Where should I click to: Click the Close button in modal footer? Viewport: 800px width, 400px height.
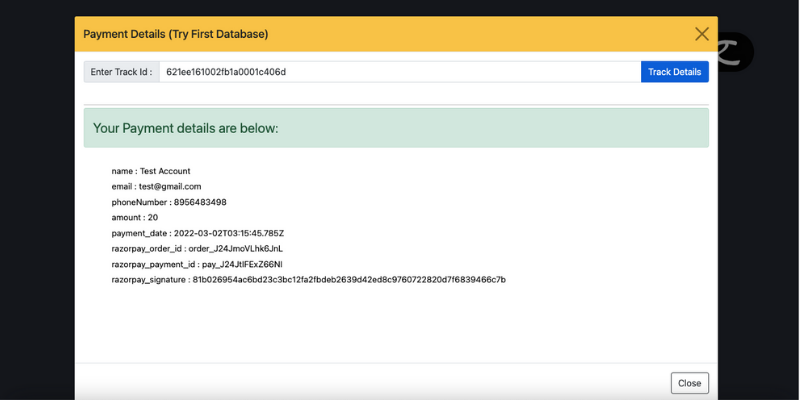[689, 383]
